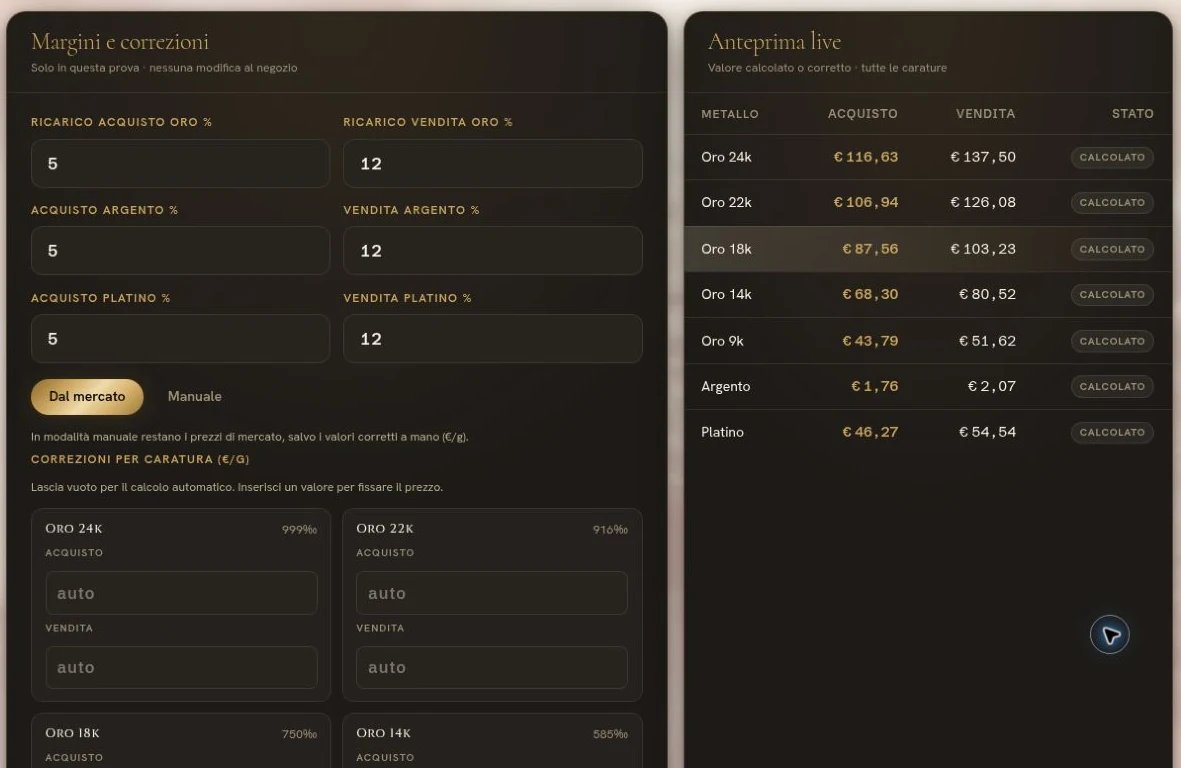
Task: Click the Oro 24K card title
Action: [74, 529]
